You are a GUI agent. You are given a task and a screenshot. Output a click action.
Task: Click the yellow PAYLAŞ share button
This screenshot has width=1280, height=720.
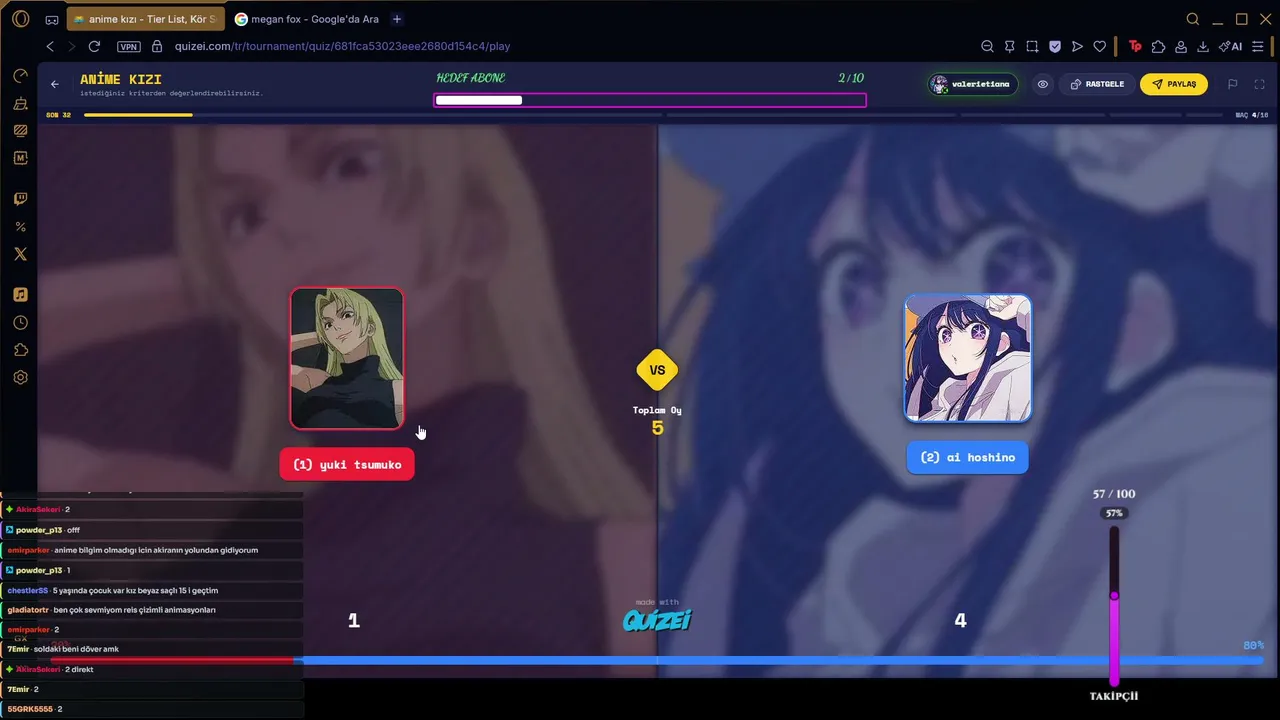click(x=1174, y=84)
